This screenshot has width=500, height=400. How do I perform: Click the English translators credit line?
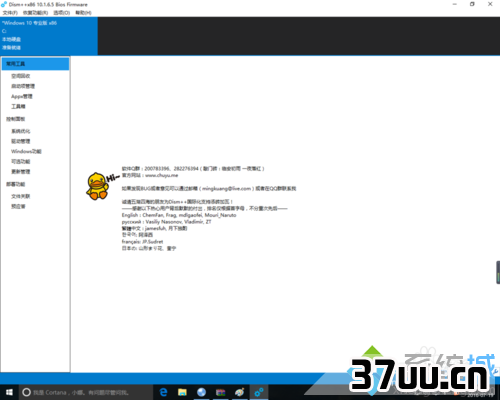179,215
